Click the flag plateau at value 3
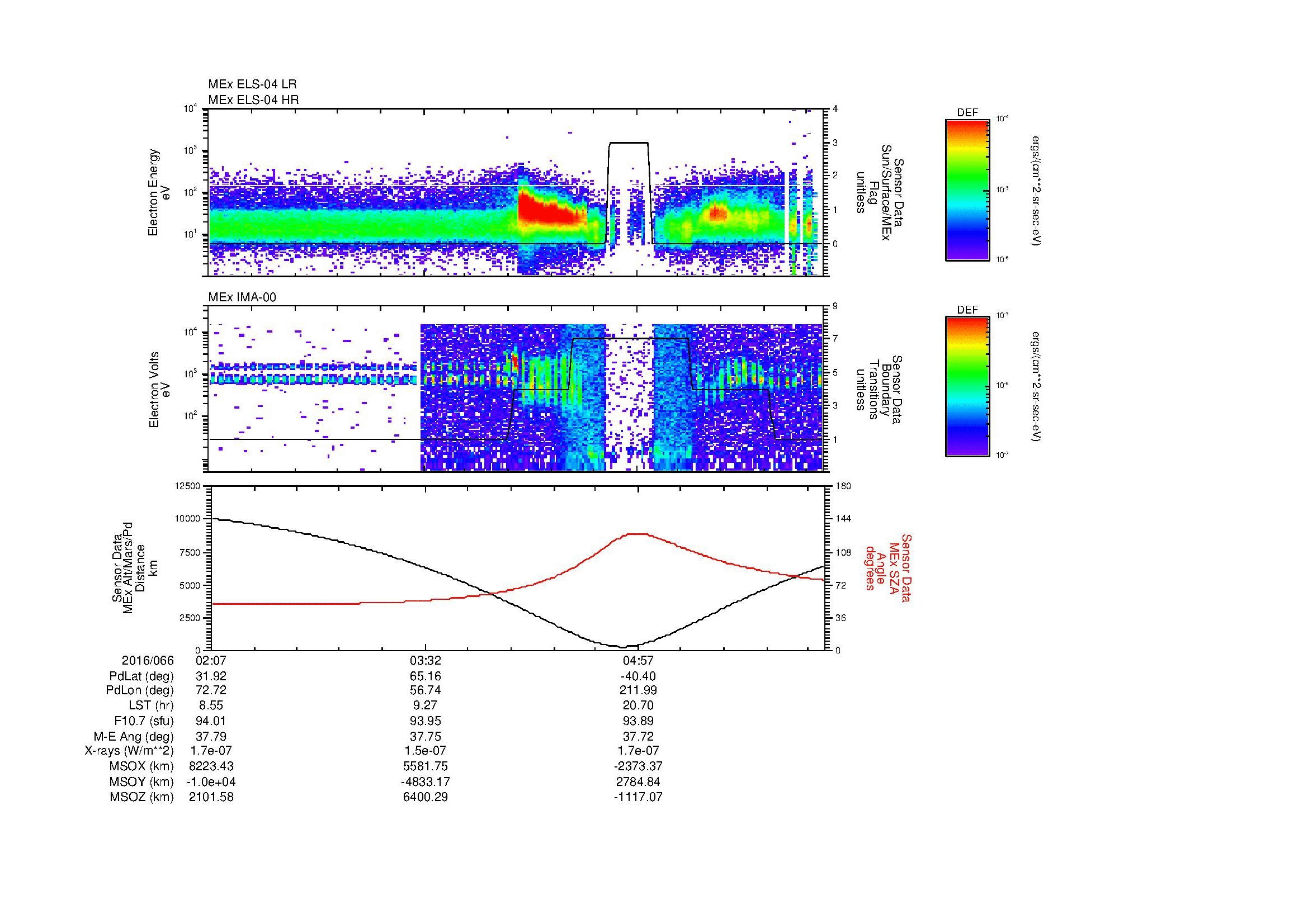 (x=629, y=143)
